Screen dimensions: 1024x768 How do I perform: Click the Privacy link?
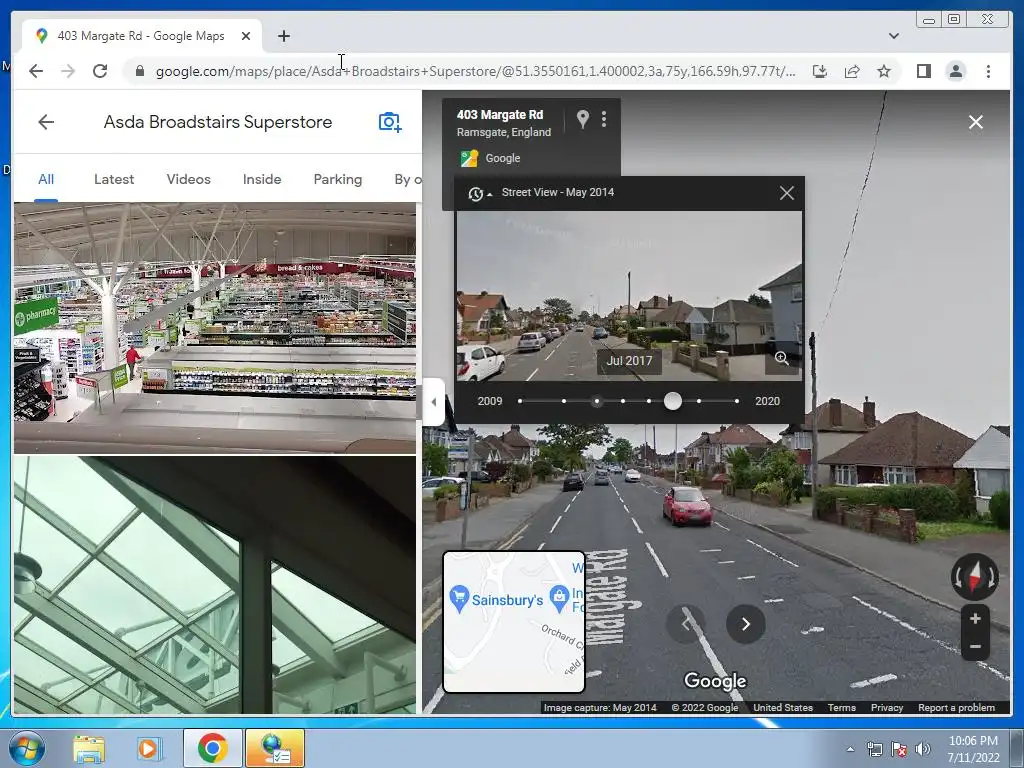pyautogui.click(x=887, y=707)
